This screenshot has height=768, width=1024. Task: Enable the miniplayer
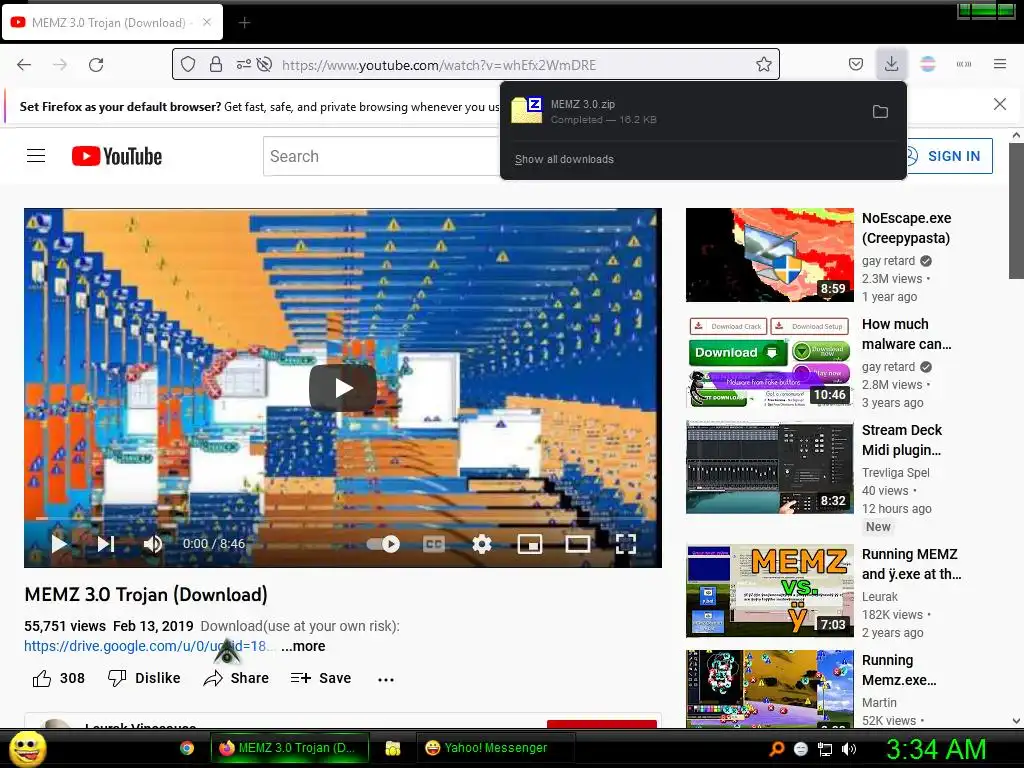(x=530, y=543)
